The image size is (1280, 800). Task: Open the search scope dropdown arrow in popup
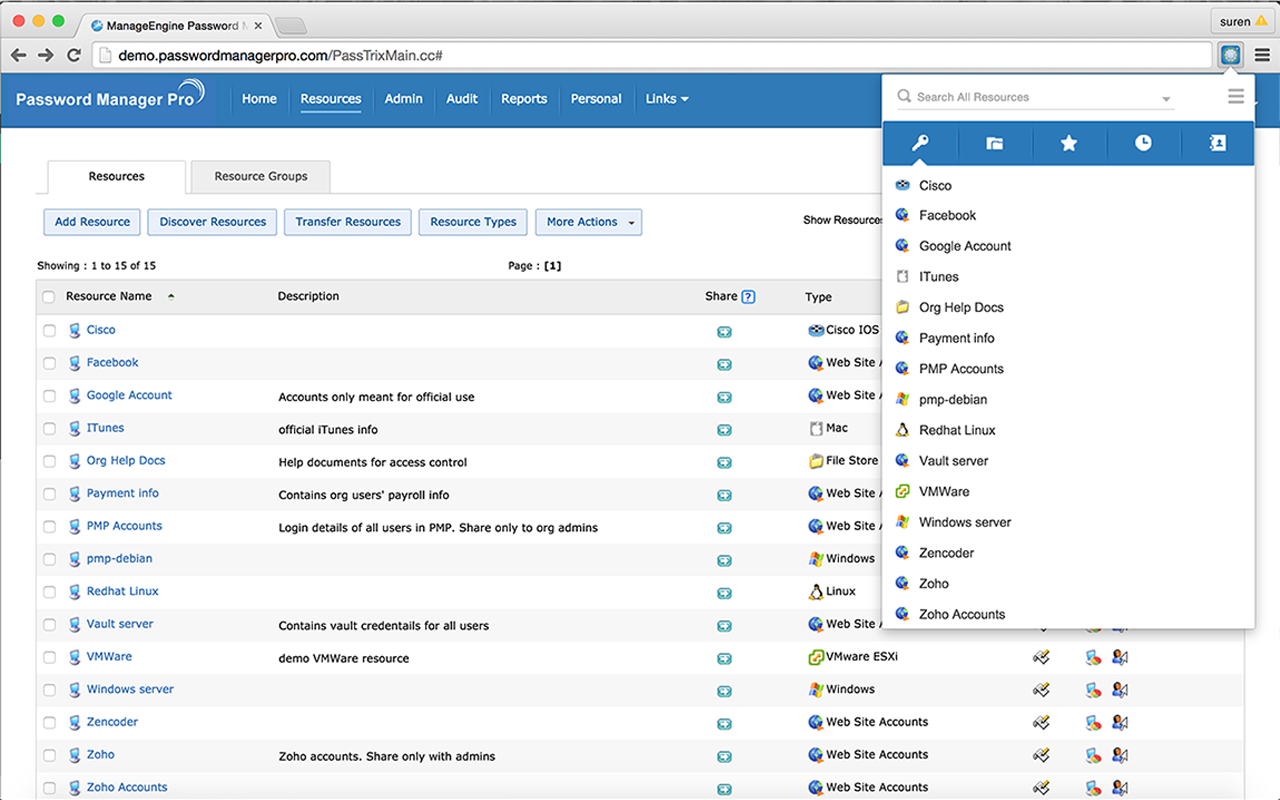pos(1165,97)
